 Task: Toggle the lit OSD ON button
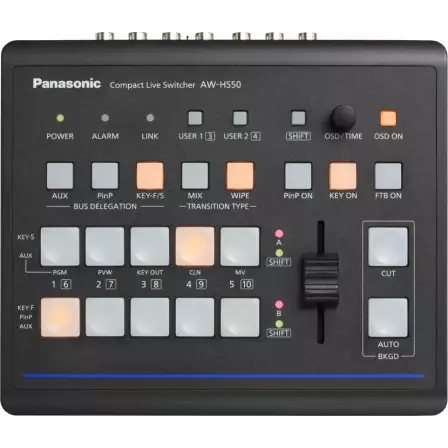click(x=388, y=118)
